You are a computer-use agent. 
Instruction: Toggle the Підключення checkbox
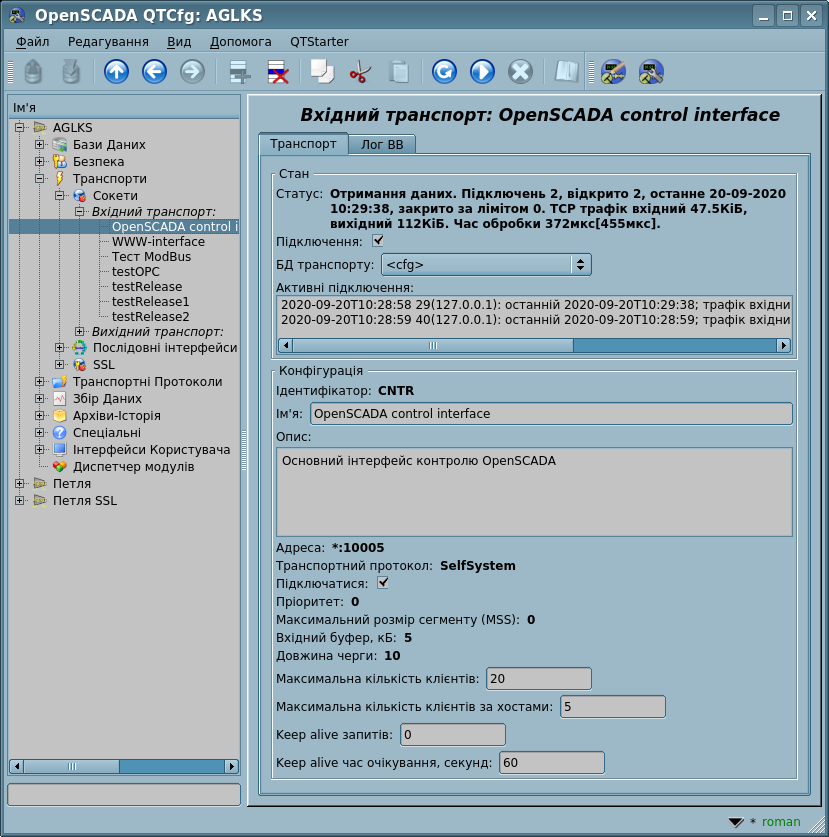click(x=378, y=241)
